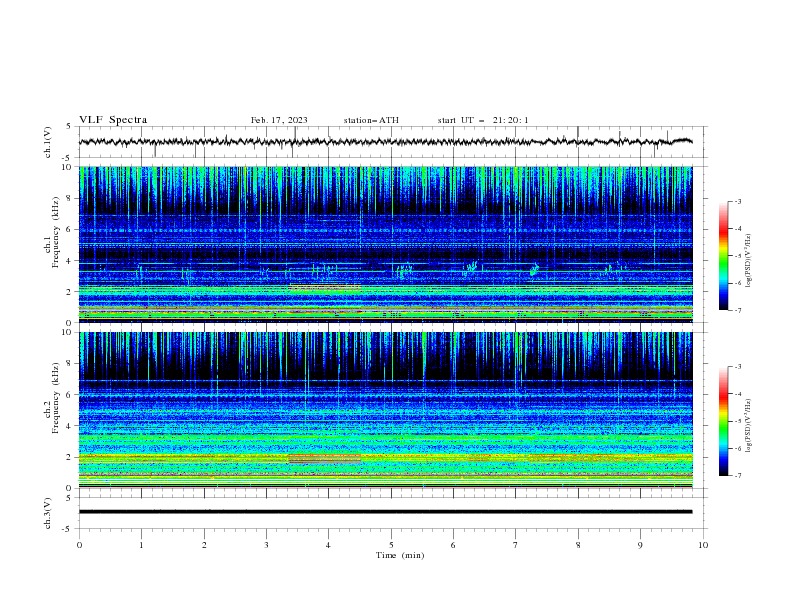792x612 pixels.
Task: Click the chorus cluster near minute 7.3 in ch.1
Action: pyautogui.click(x=534, y=270)
